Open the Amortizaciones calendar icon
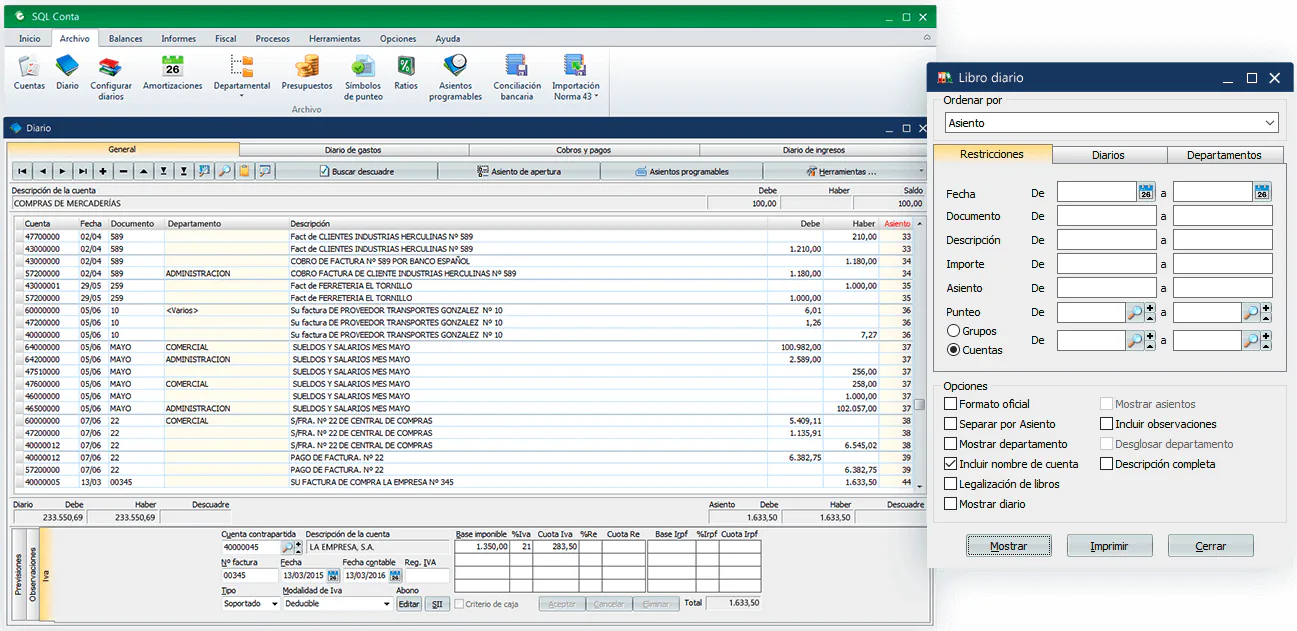Image resolution: width=1297 pixels, height=631 pixels. (x=172, y=73)
